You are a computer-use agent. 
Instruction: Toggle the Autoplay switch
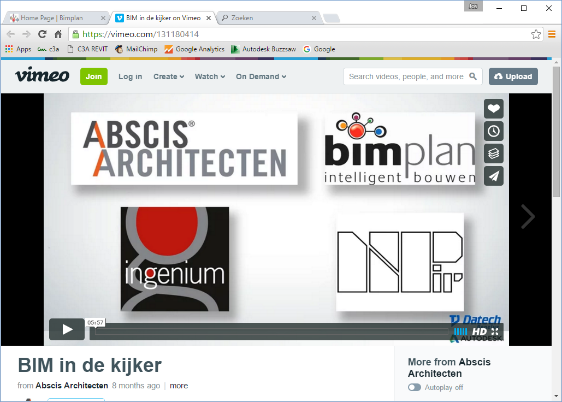pyautogui.click(x=414, y=387)
